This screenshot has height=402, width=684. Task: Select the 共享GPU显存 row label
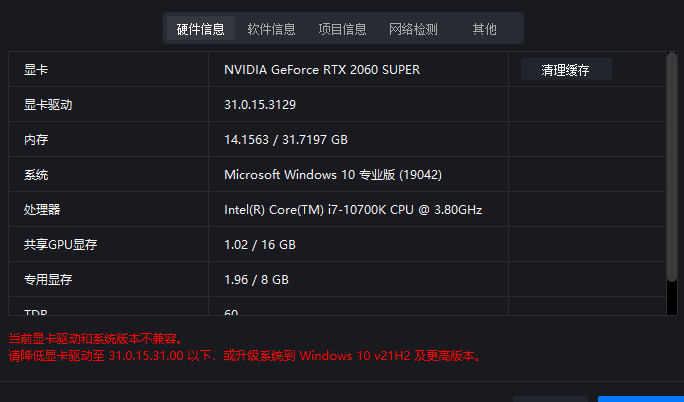[x=60, y=245]
